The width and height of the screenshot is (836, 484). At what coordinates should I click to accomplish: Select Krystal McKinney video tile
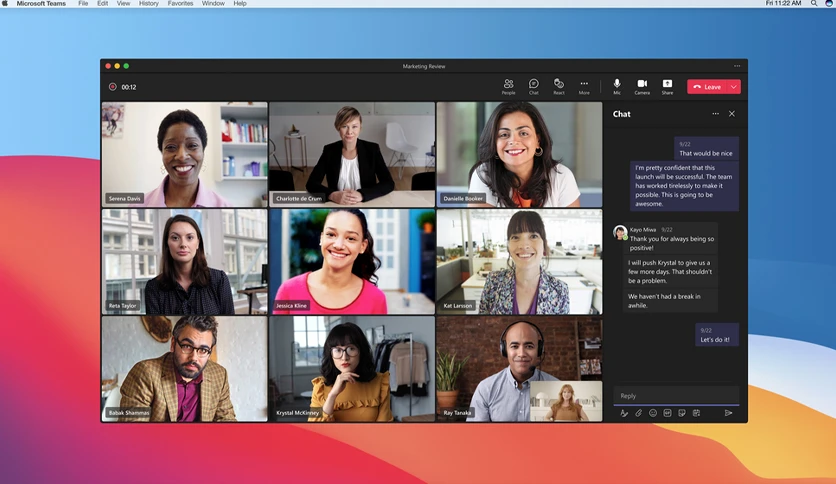click(352, 369)
